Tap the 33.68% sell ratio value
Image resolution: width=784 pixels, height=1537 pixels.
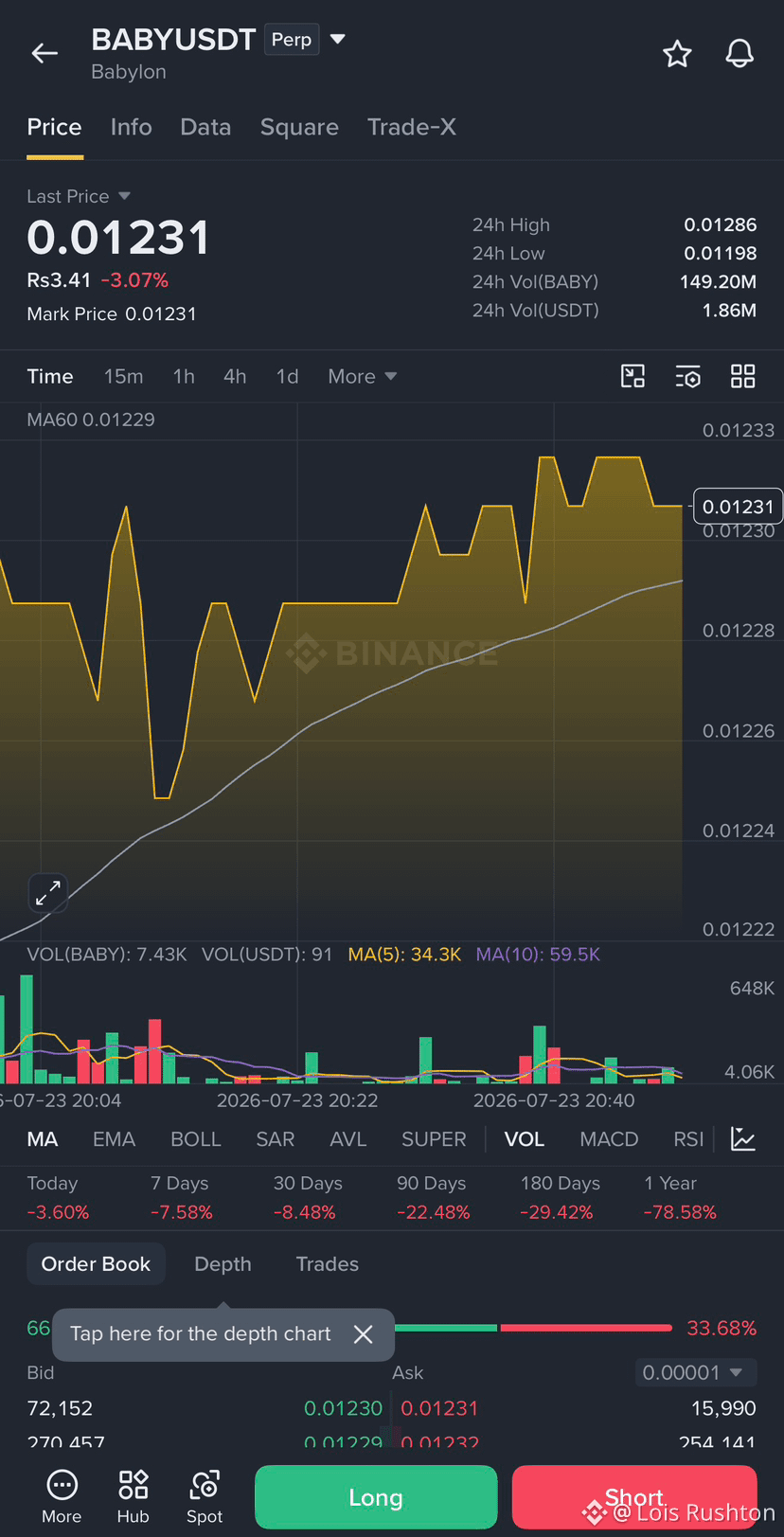[x=722, y=1328]
